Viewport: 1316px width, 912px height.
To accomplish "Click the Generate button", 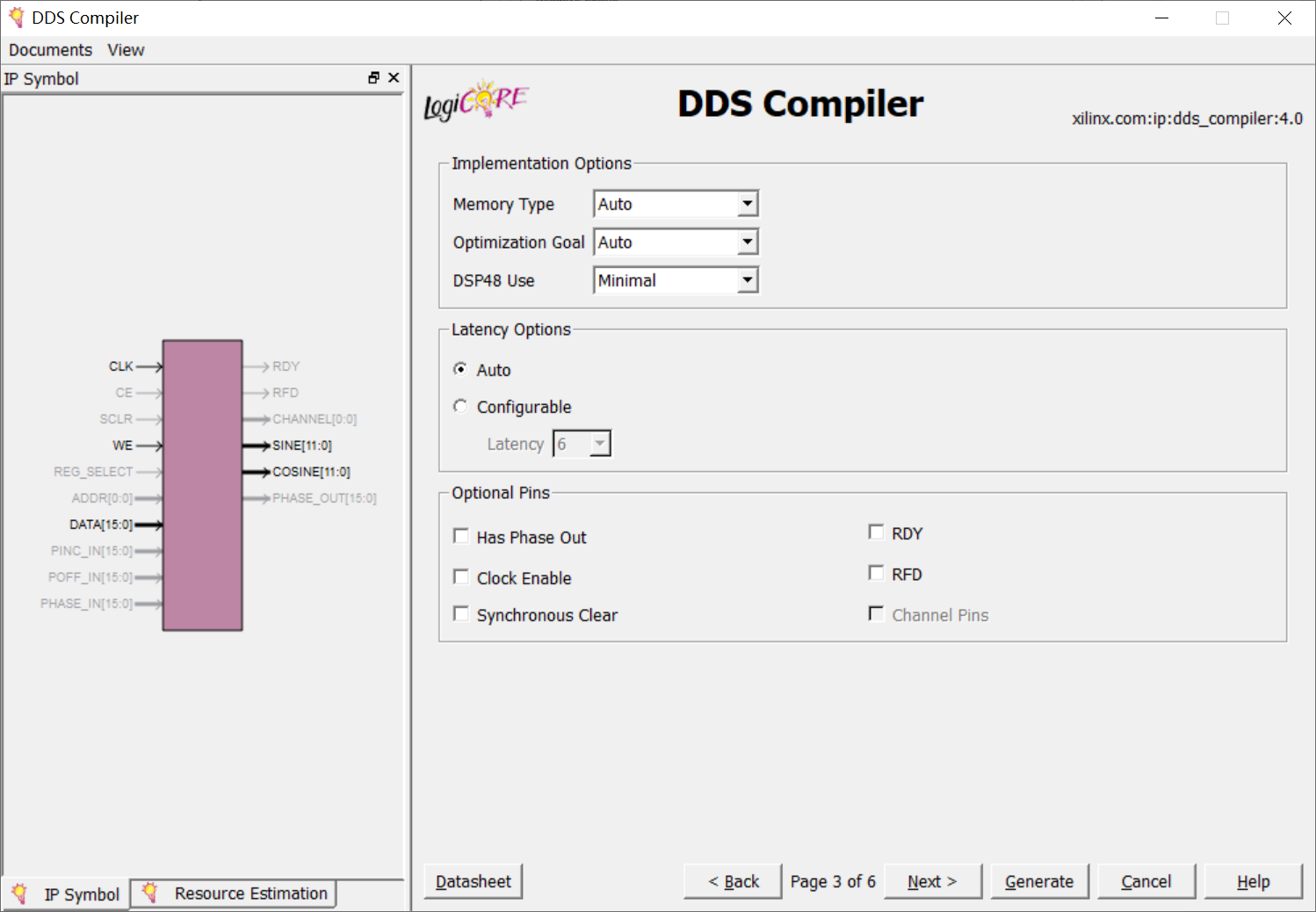I will pyautogui.click(x=1040, y=881).
